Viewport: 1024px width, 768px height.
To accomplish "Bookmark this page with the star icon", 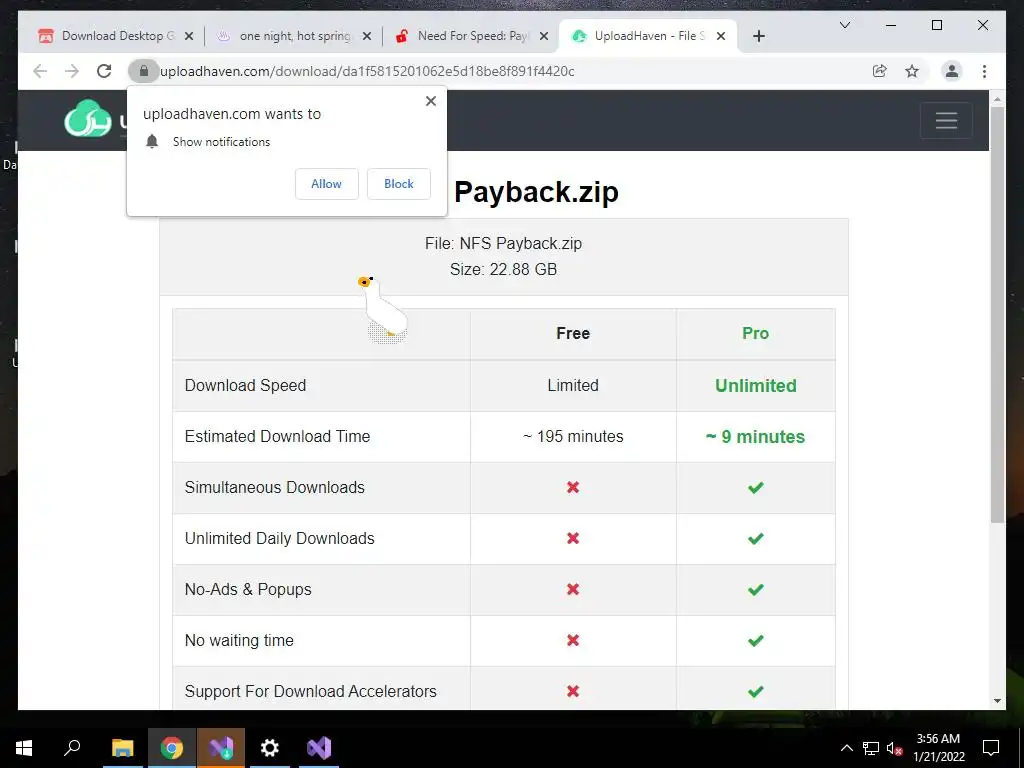I will tap(912, 71).
